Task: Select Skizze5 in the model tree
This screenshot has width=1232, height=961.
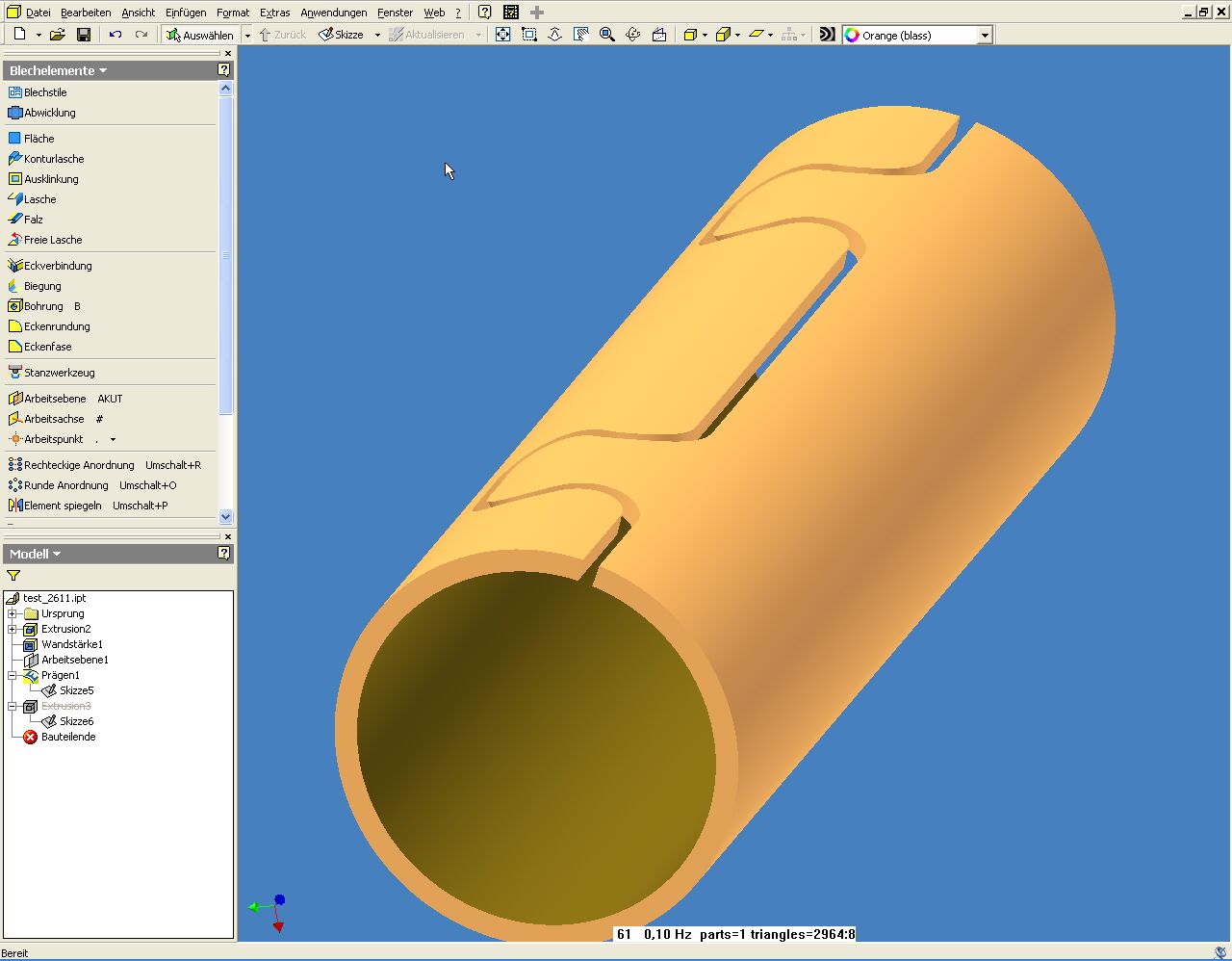Action: [x=76, y=690]
